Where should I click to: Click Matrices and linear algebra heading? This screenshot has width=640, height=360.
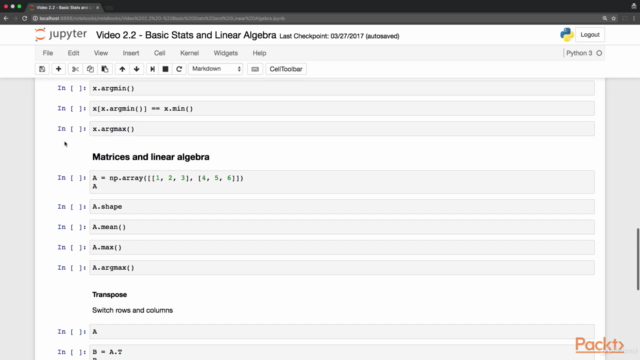pyautogui.click(x=151, y=157)
